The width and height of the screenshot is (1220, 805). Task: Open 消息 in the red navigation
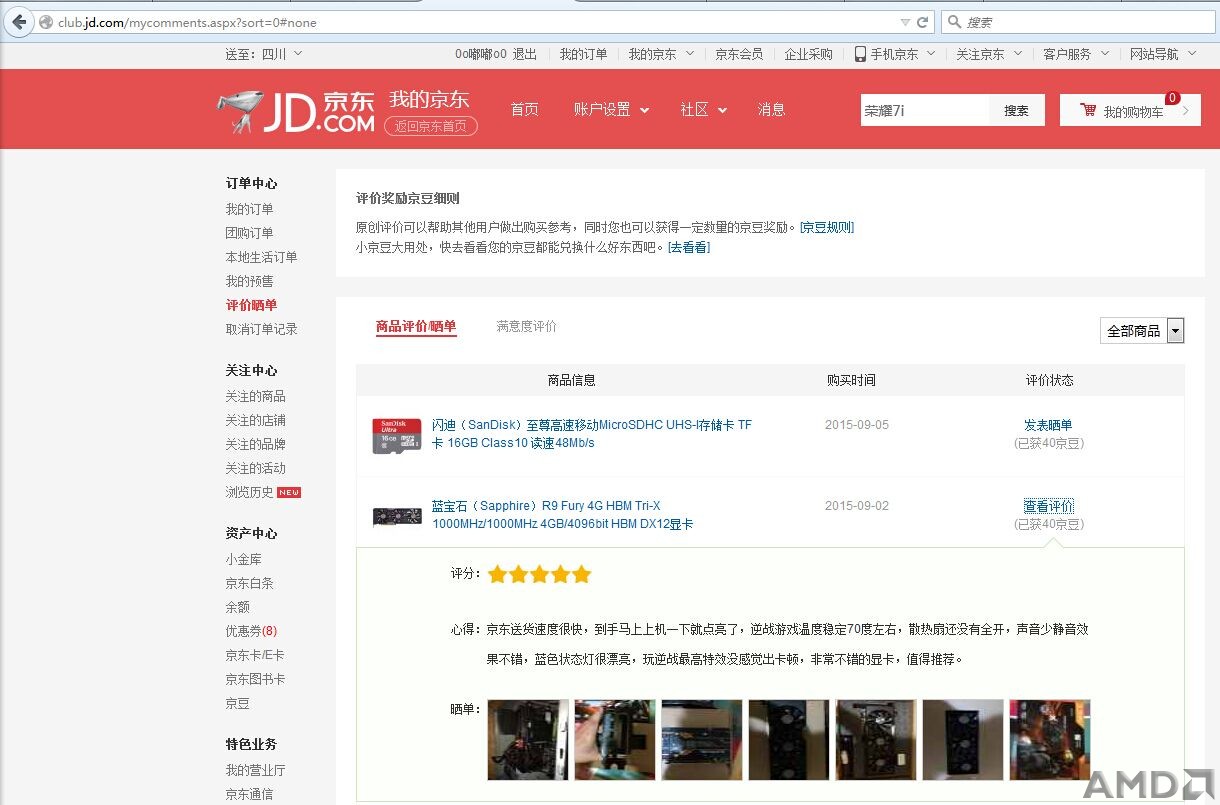[772, 110]
